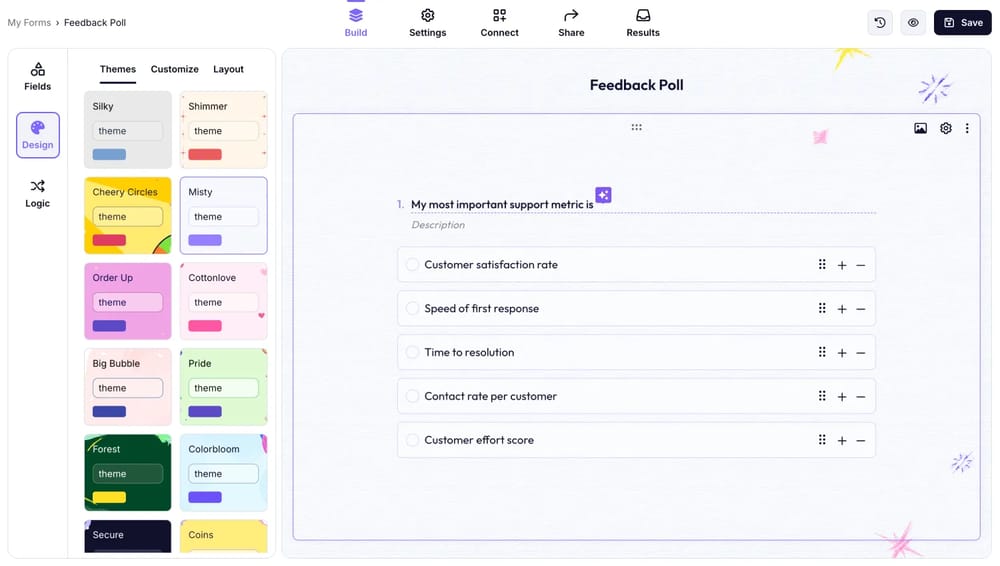
Task: Click the image icon on the question card
Action: click(920, 128)
